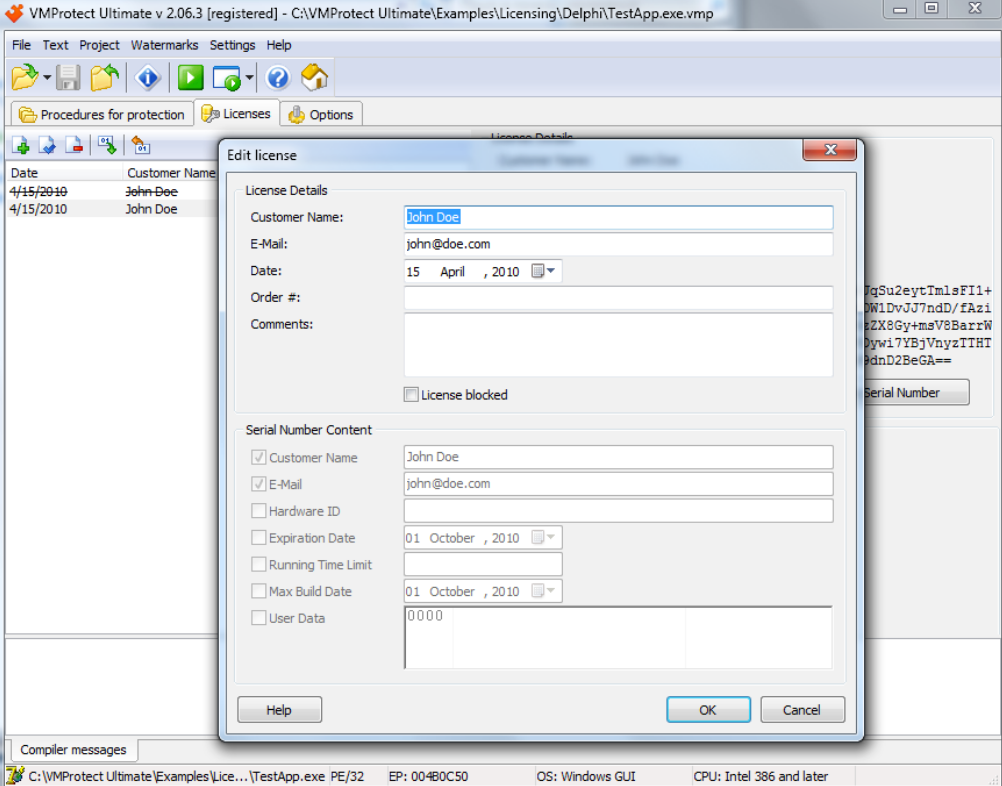Click the VMProtect logo in title bar
The image size is (1002, 786).
14,13
